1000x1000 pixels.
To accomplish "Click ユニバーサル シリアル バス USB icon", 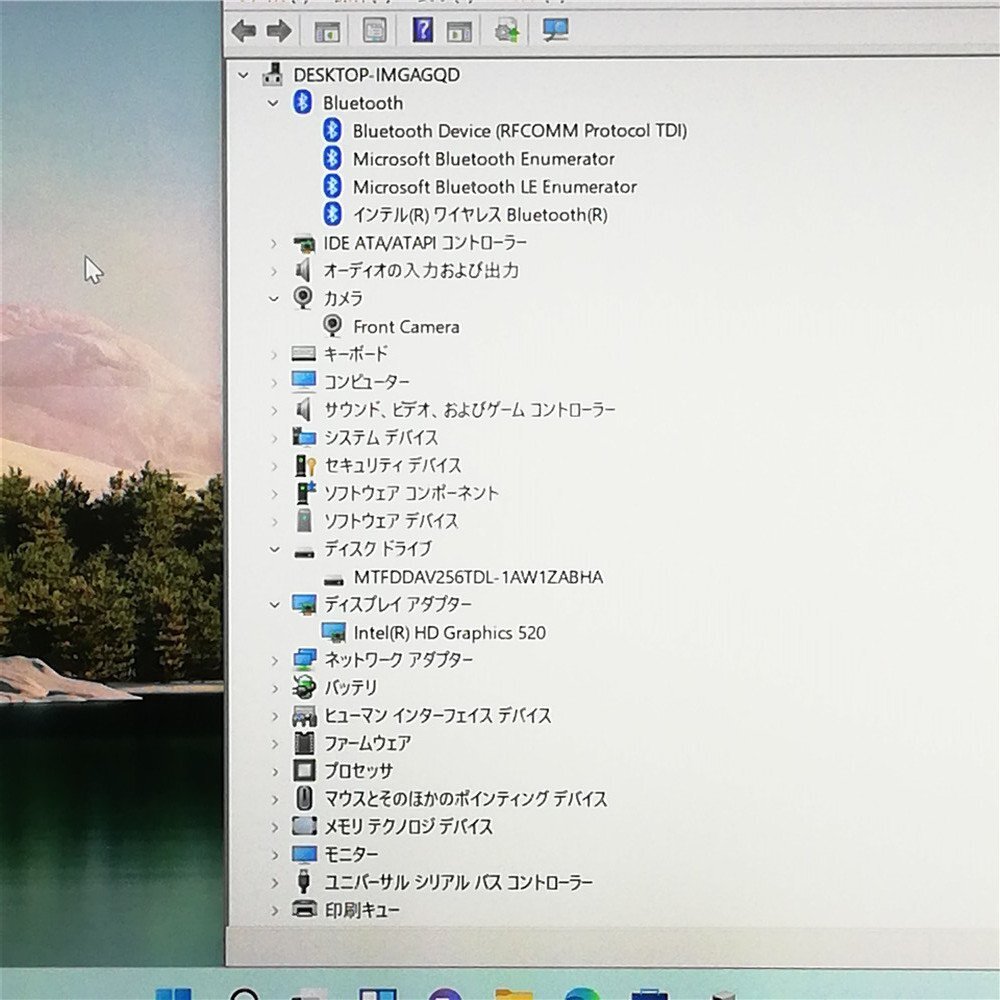I will (304, 882).
